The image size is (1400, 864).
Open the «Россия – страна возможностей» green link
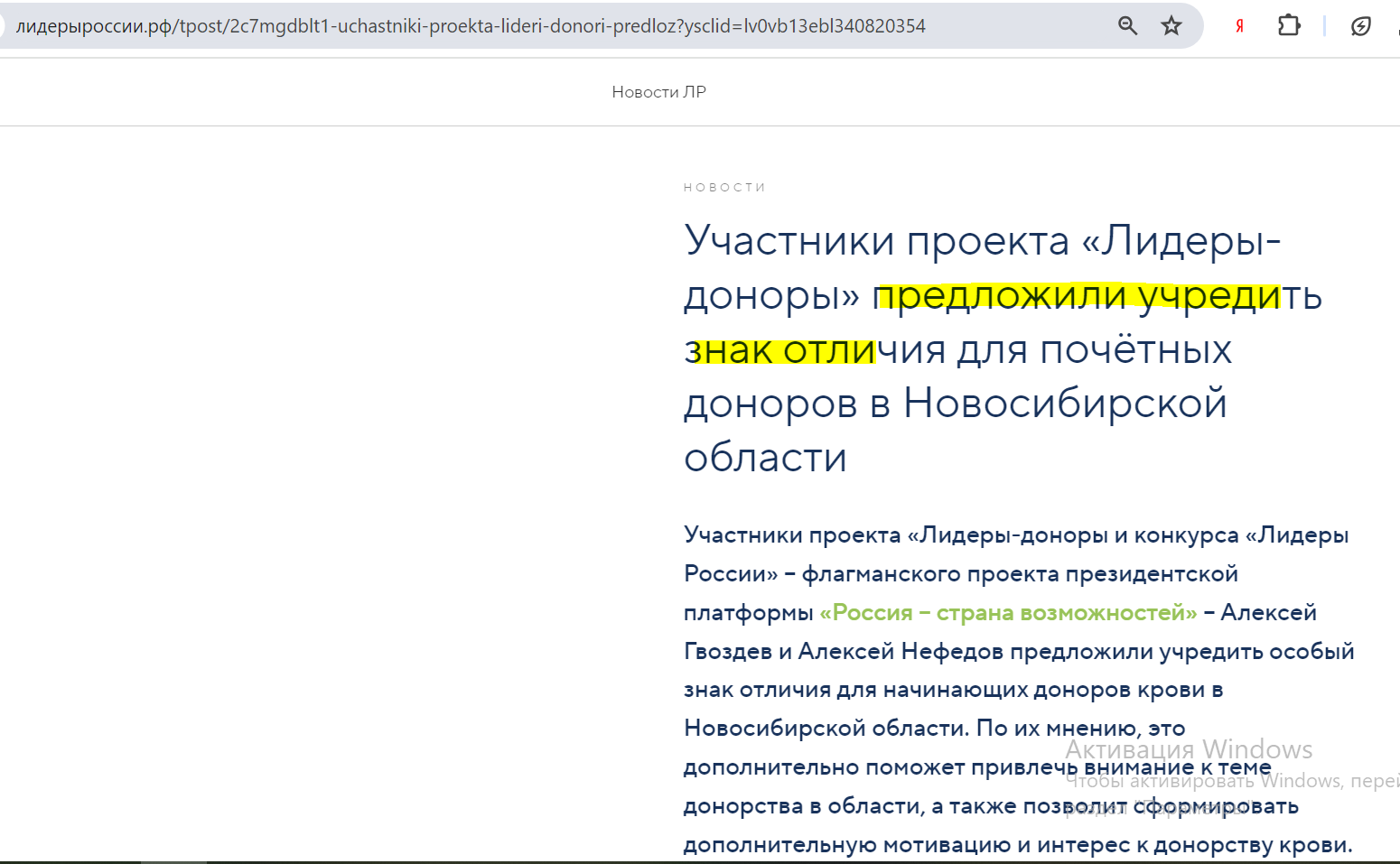point(1008,613)
